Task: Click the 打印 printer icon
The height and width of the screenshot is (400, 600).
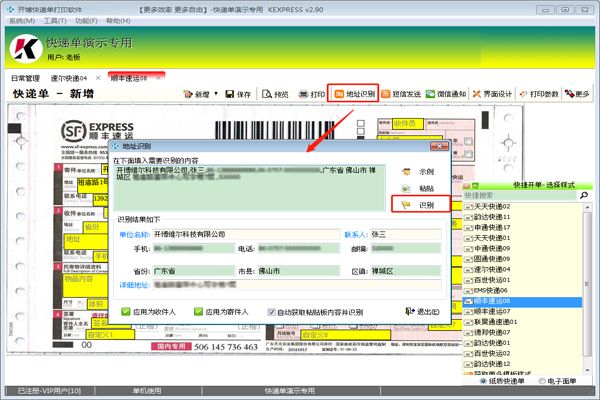Action: (303, 94)
